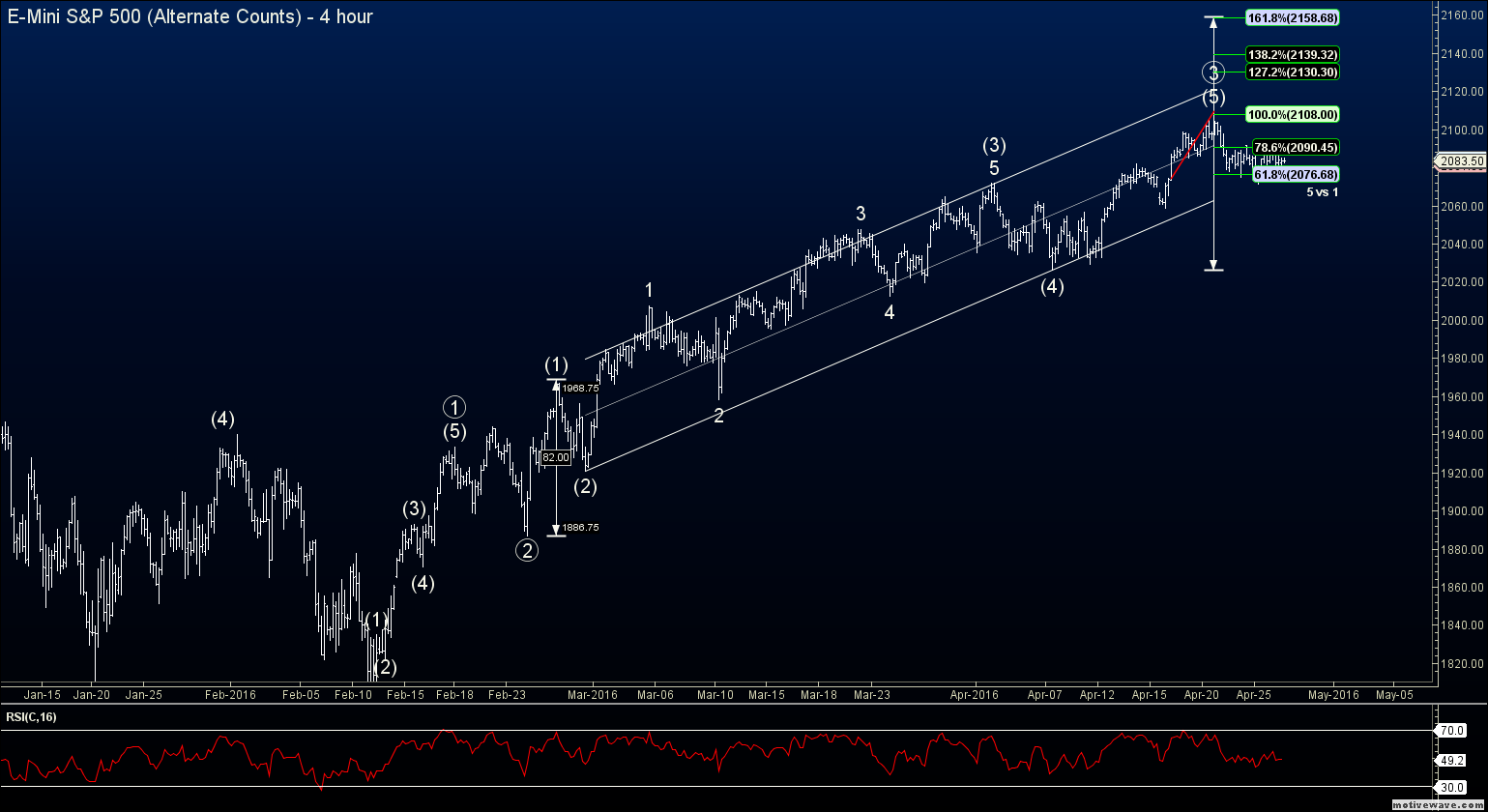Image resolution: width=1488 pixels, height=812 pixels.
Task: Click the May-05 date axis label
Action: click(x=1394, y=694)
